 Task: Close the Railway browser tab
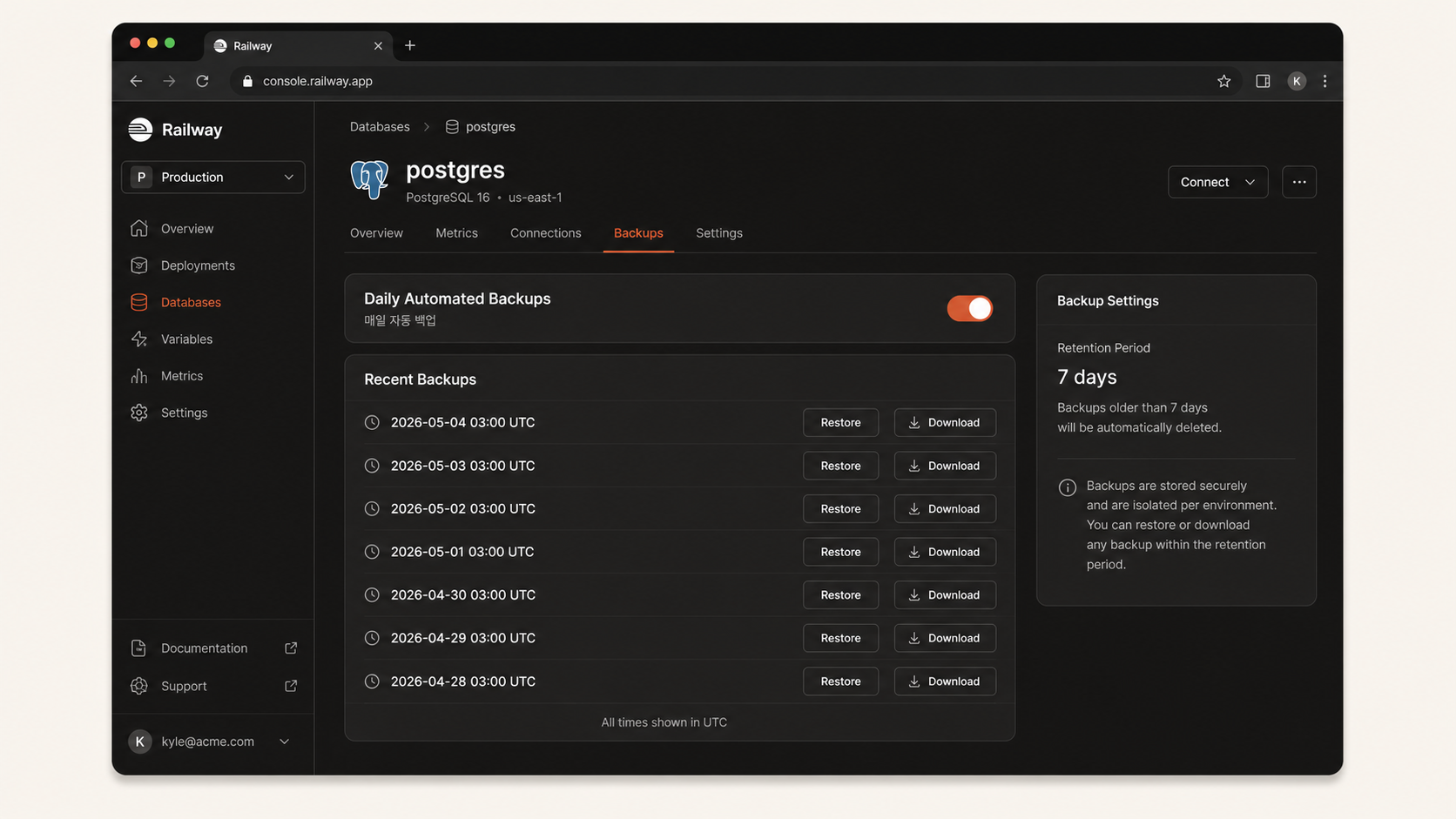378,46
